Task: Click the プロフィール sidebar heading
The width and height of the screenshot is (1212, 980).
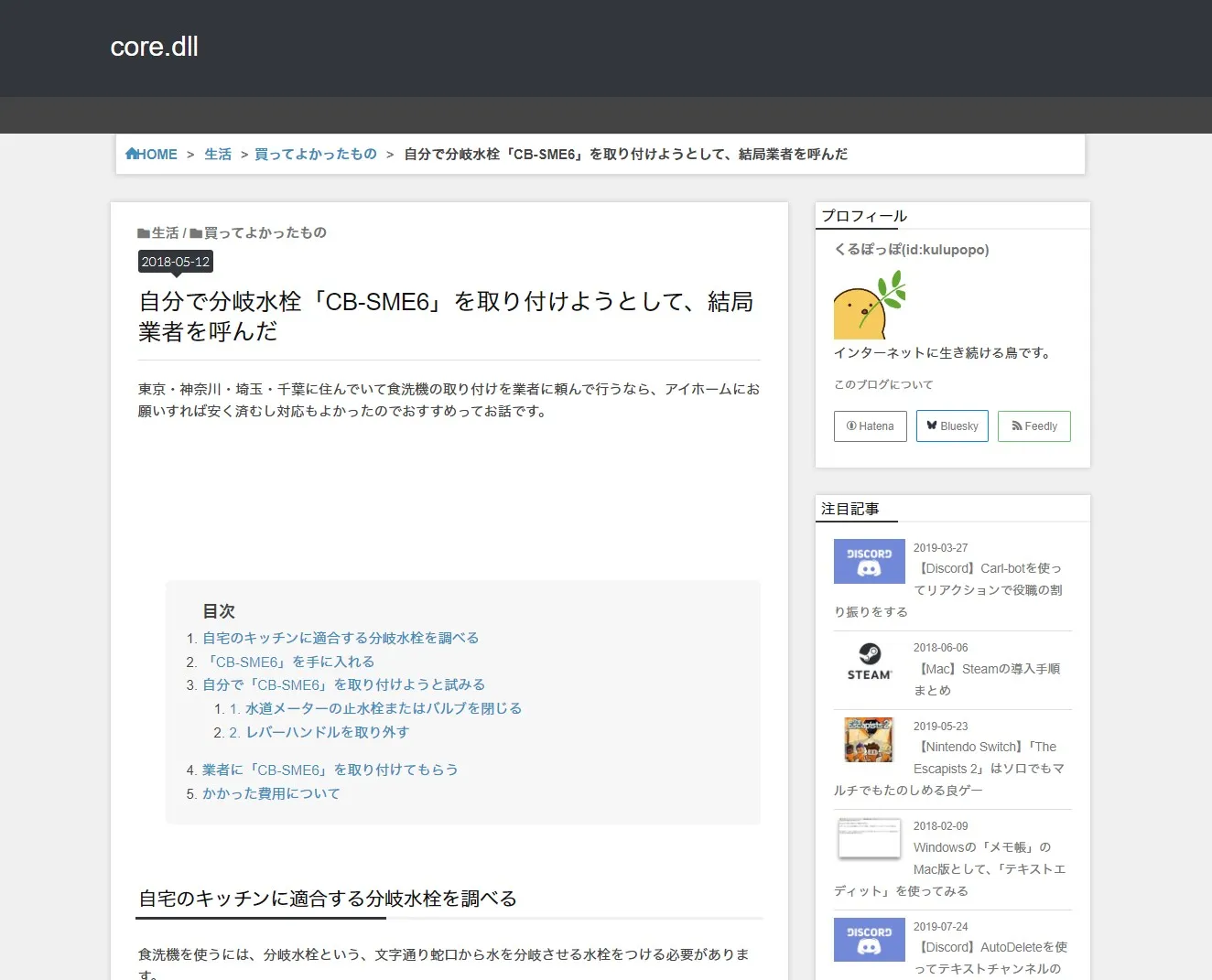Action: (x=864, y=216)
